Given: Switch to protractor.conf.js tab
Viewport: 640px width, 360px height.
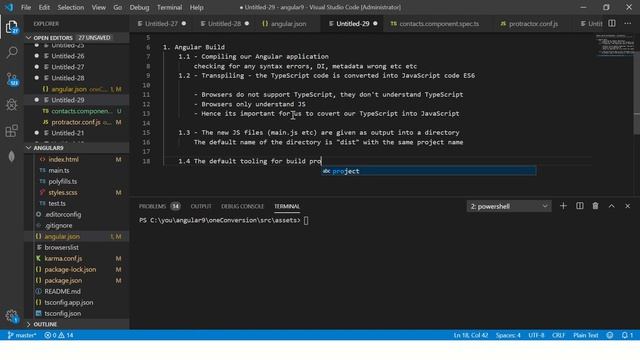Looking at the screenshot, I should coord(533,24).
